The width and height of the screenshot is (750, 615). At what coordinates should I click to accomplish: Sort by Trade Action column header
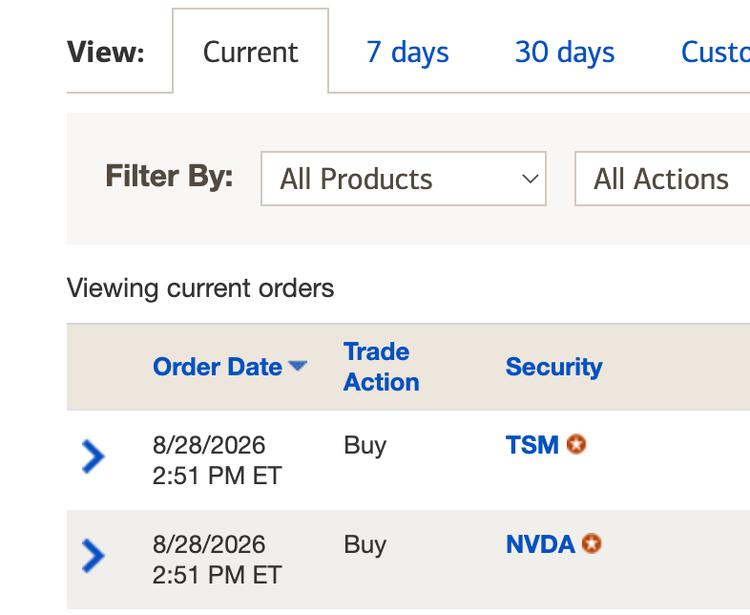[381, 367]
